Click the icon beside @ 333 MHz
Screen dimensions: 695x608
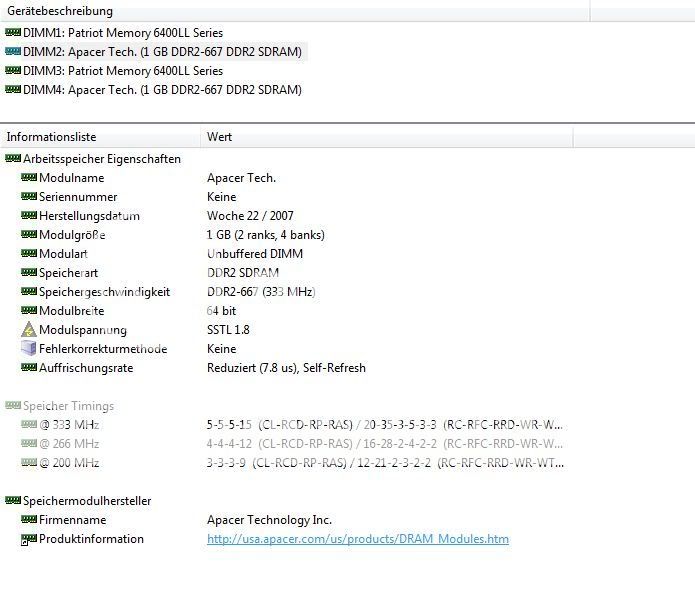coord(29,425)
